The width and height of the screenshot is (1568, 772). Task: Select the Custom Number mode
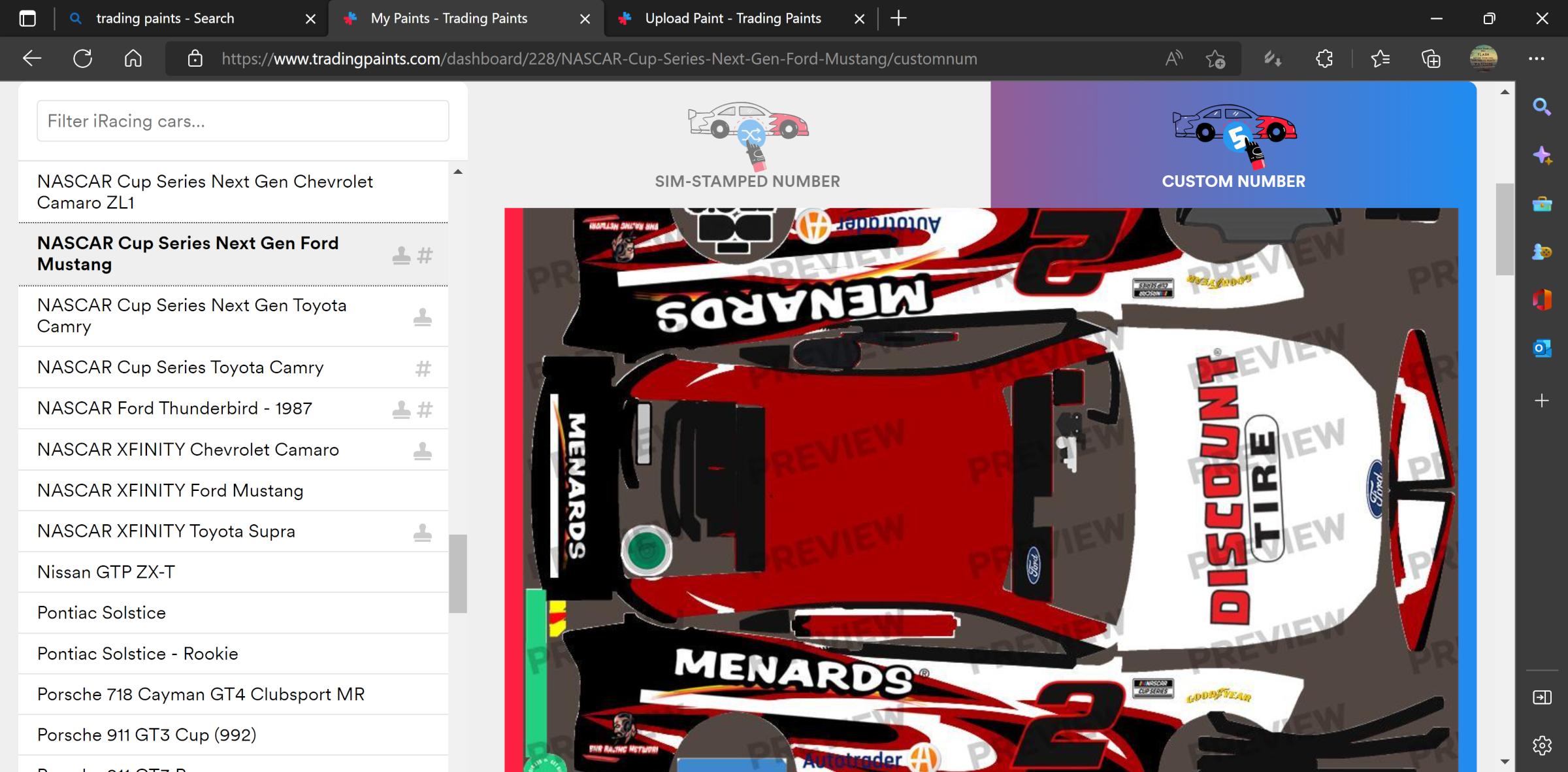tap(1233, 145)
